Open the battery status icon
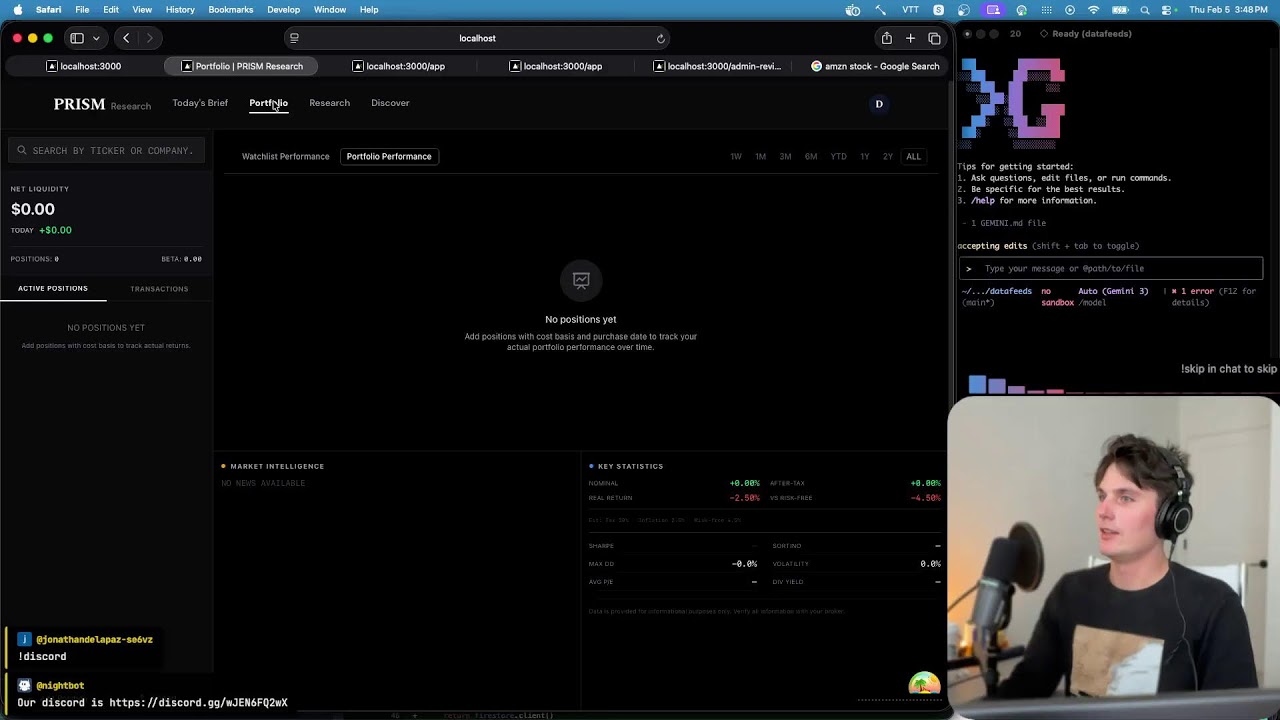The width and height of the screenshot is (1280, 720). point(1120,10)
